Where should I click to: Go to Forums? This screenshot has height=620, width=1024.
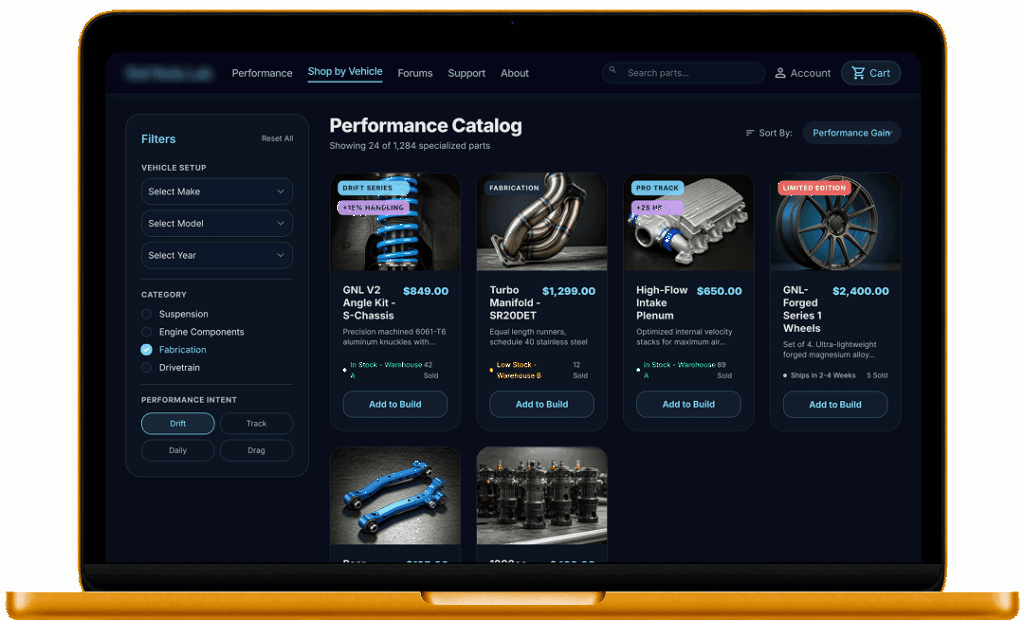click(x=415, y=73)
